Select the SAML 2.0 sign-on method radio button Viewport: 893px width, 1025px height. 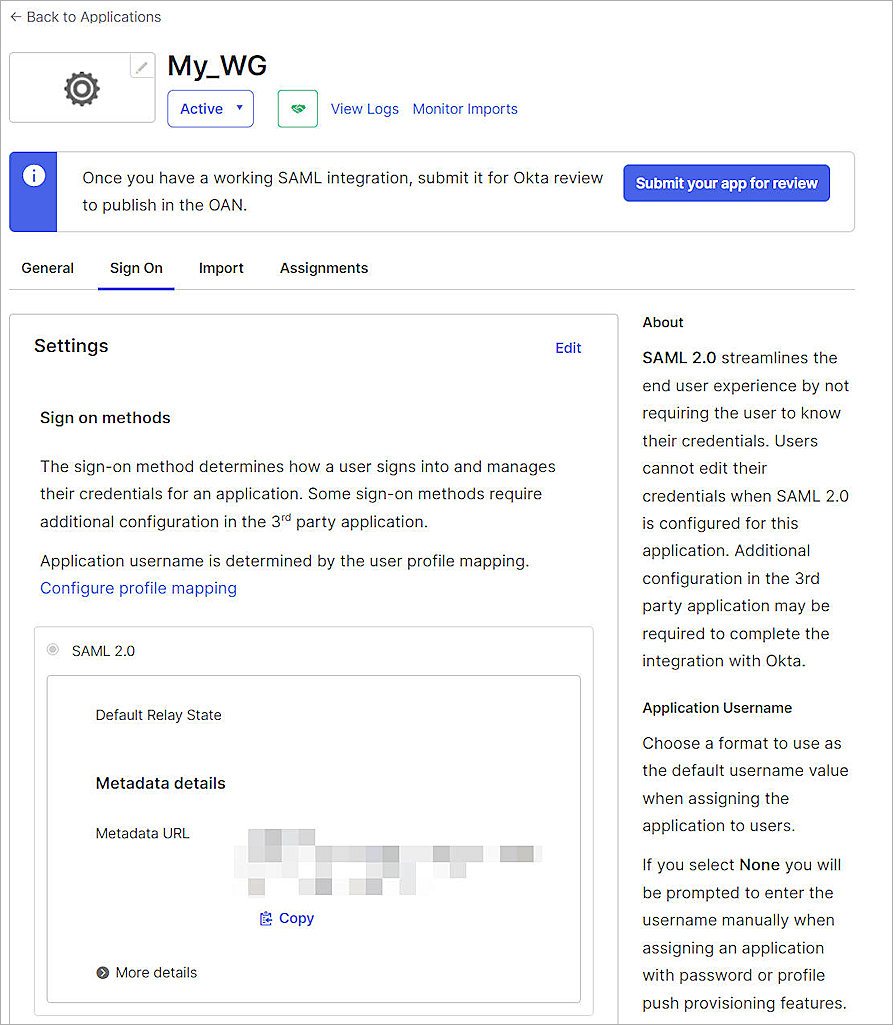pos(52,649)
